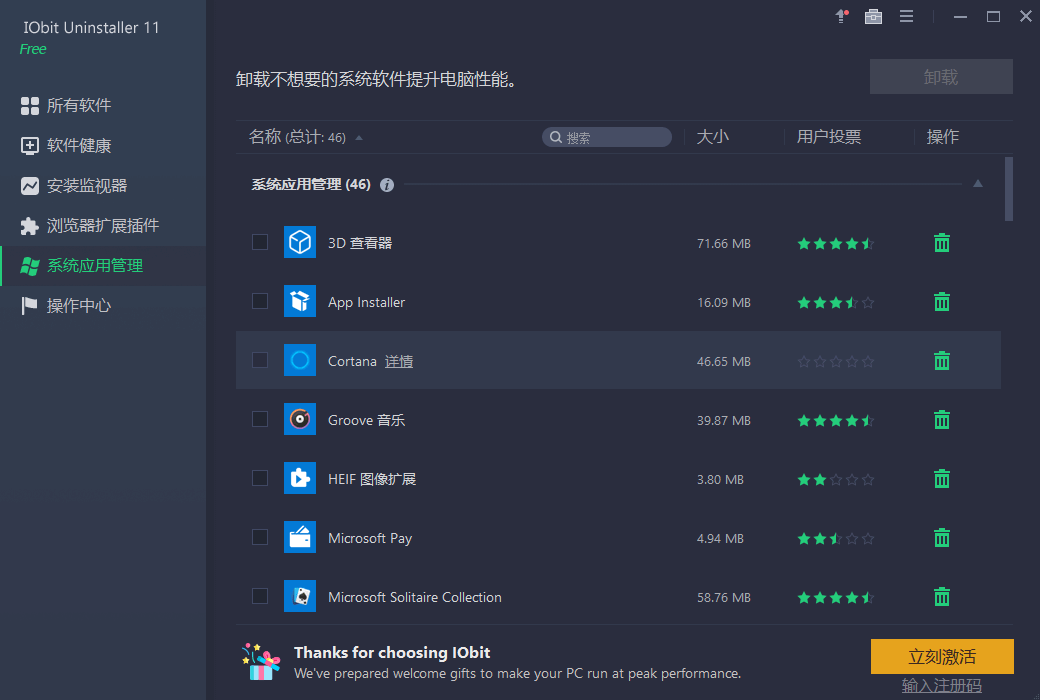Select the Microsoft Pay name text
This screenshot has width=1040, height=700.
point(370,538)
